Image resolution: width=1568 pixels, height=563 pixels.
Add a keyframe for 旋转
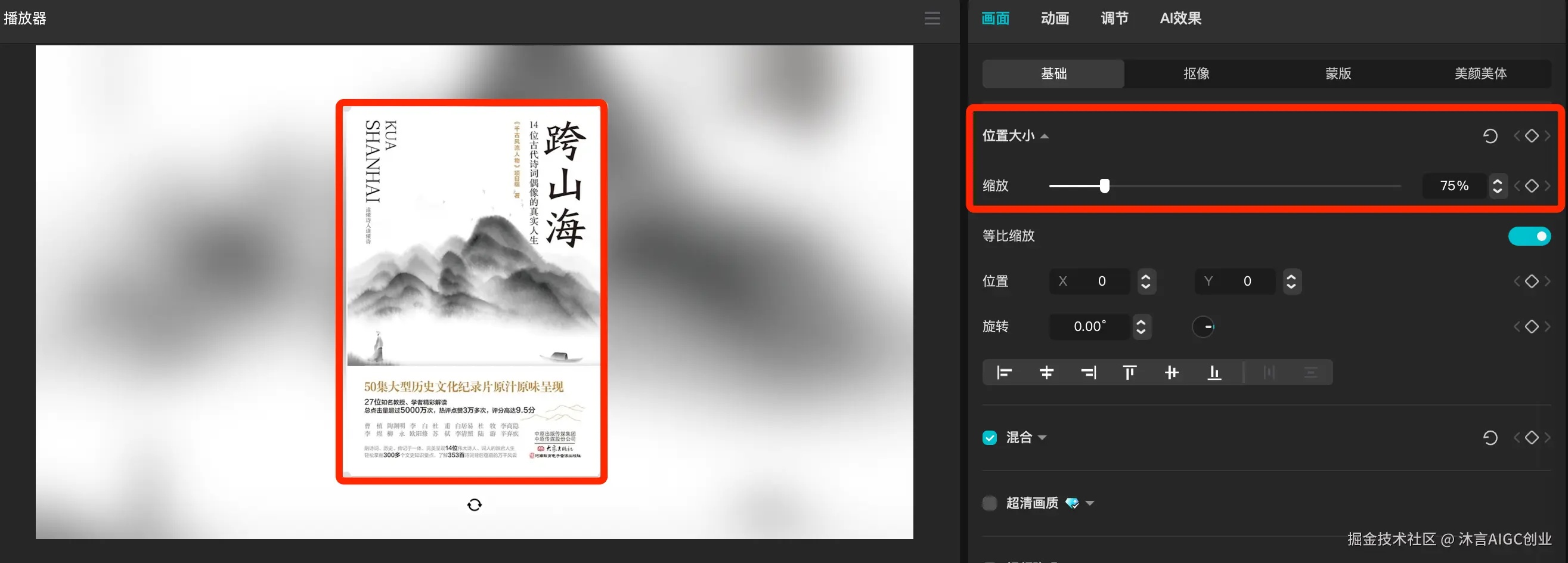pos(1532,327)
